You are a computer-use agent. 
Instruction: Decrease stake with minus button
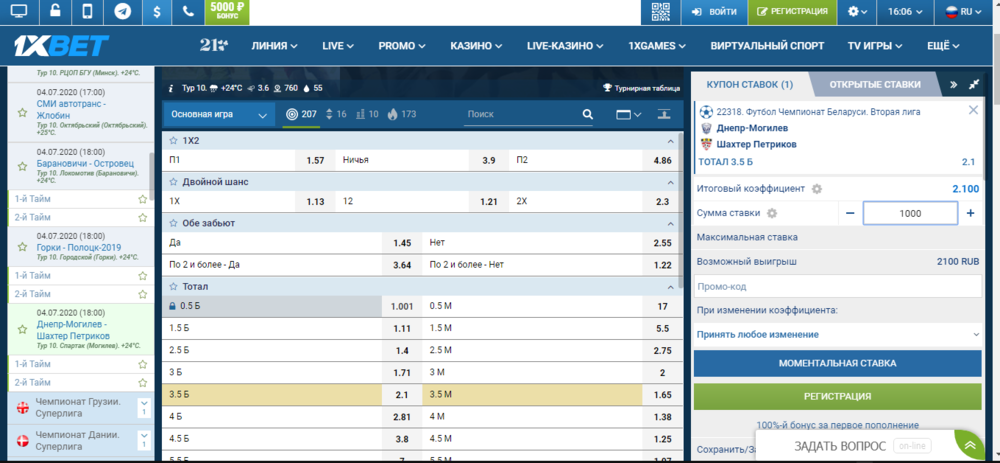849,213
